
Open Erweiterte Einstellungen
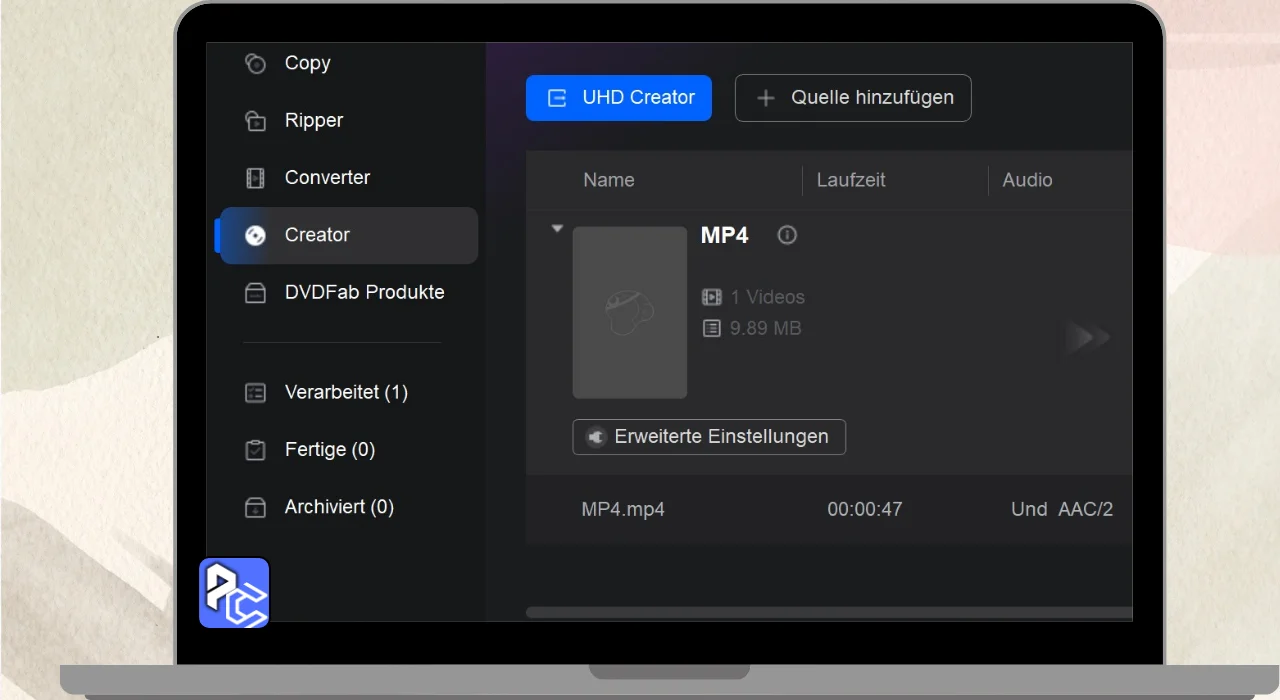click(x=709, y=437)
